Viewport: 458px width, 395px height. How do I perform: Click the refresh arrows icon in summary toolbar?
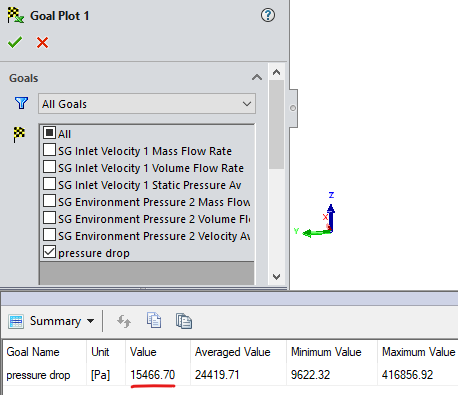[x=124, y=321]
